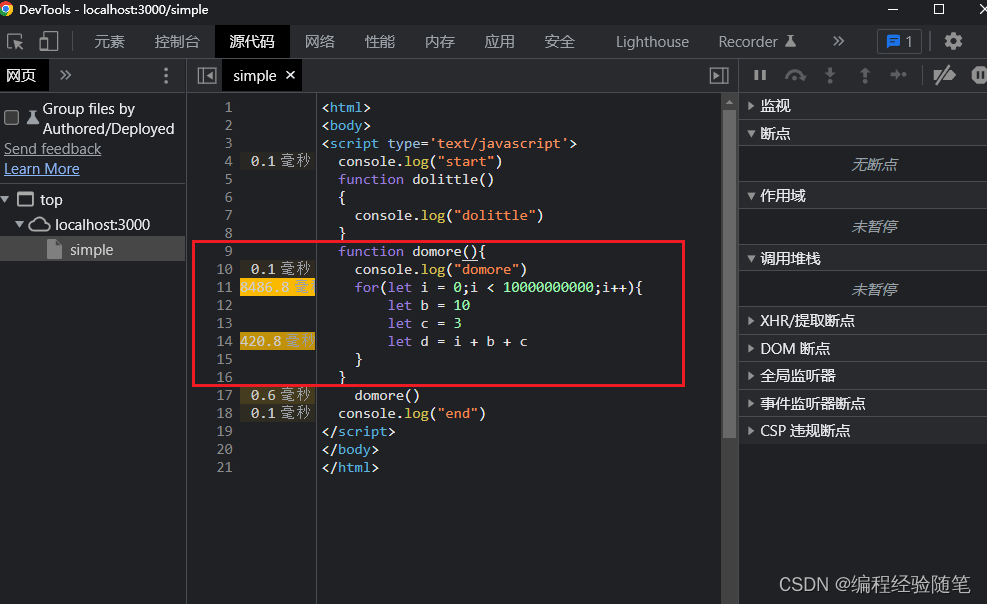Viewport: 987px width, 604px height.
Task: Enable Group files by Authored/Deployed checkbox
Action: click(x=11, y=118)
